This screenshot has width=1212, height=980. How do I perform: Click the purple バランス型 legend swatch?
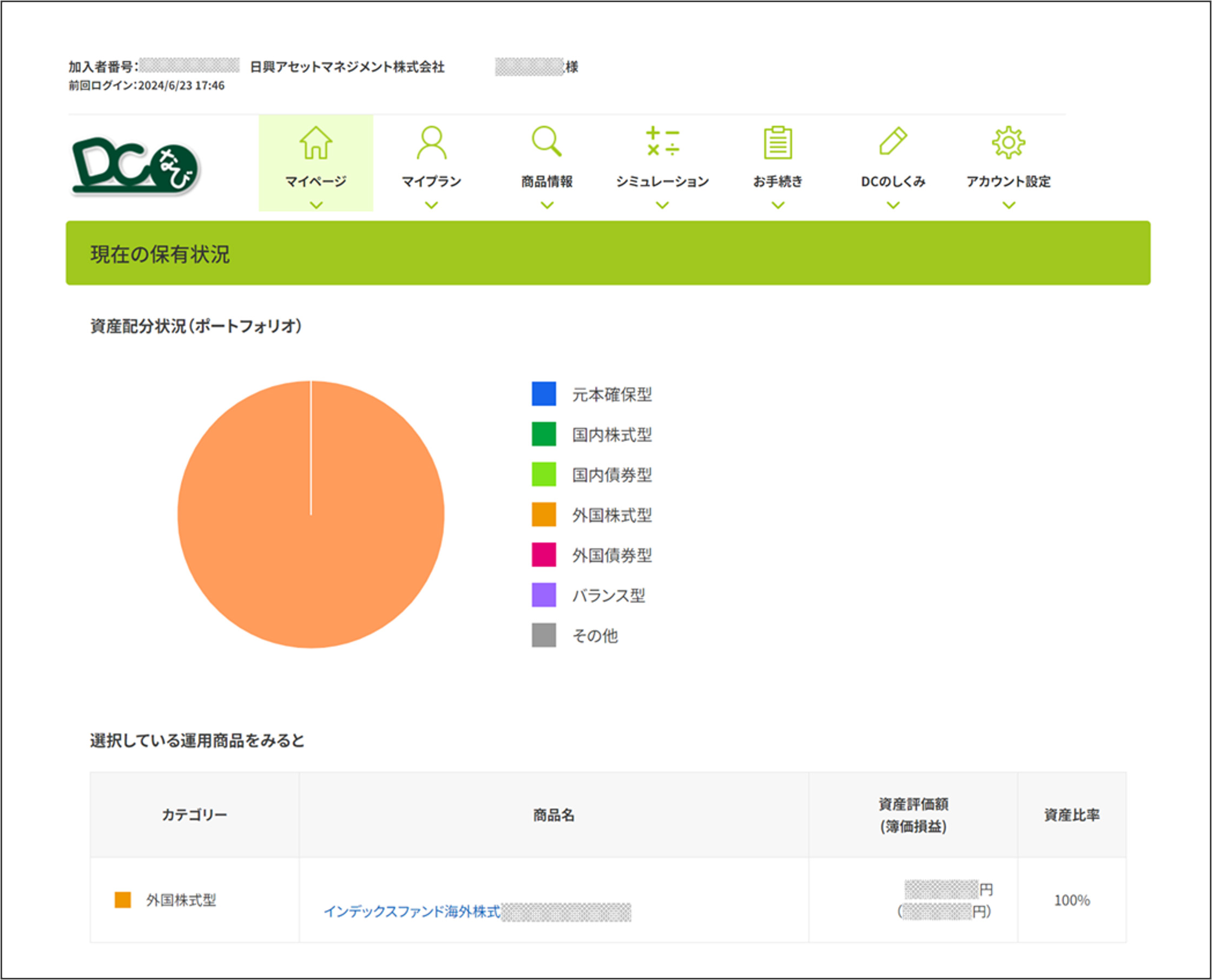[544, 595]
